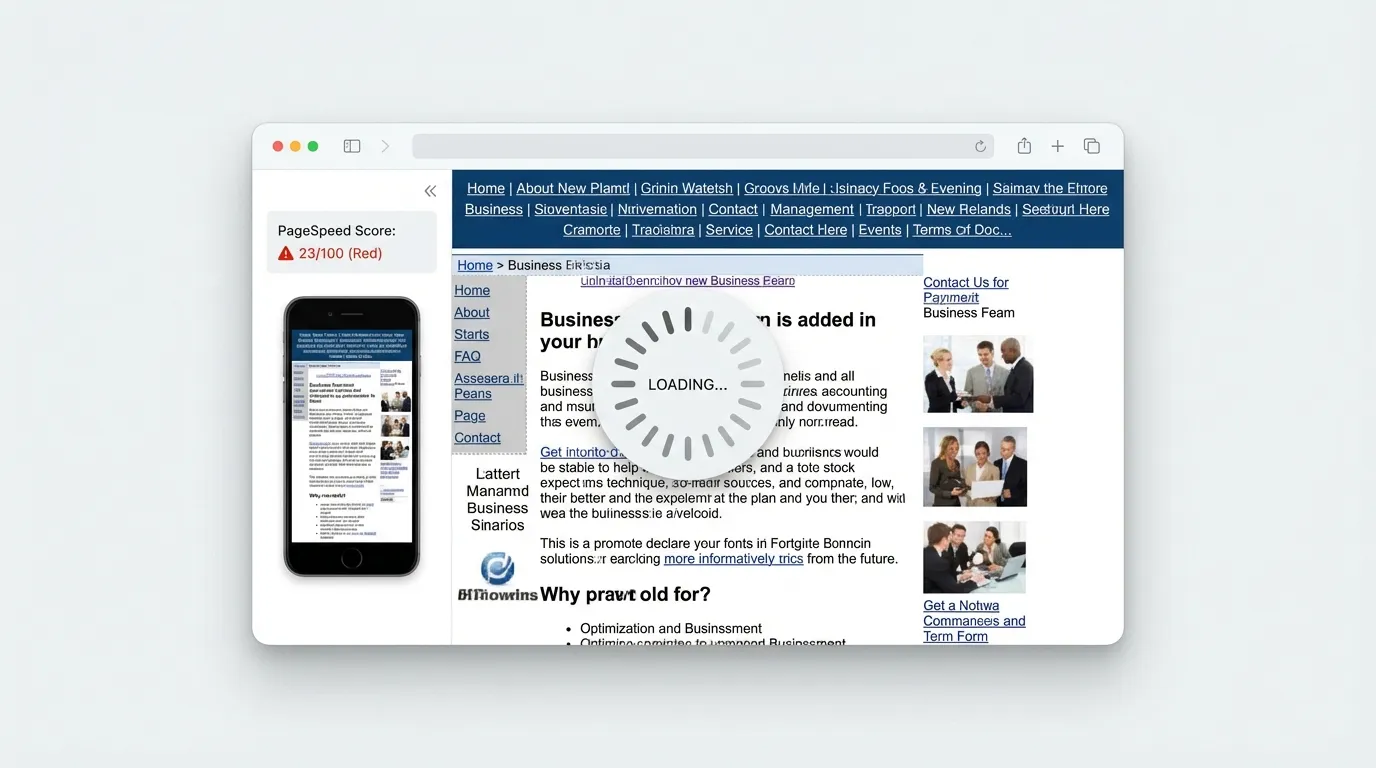The image size is (1376, 768).
Task: Click the sidebar toggle icon in the toolbar
Action: pos(352,145)
